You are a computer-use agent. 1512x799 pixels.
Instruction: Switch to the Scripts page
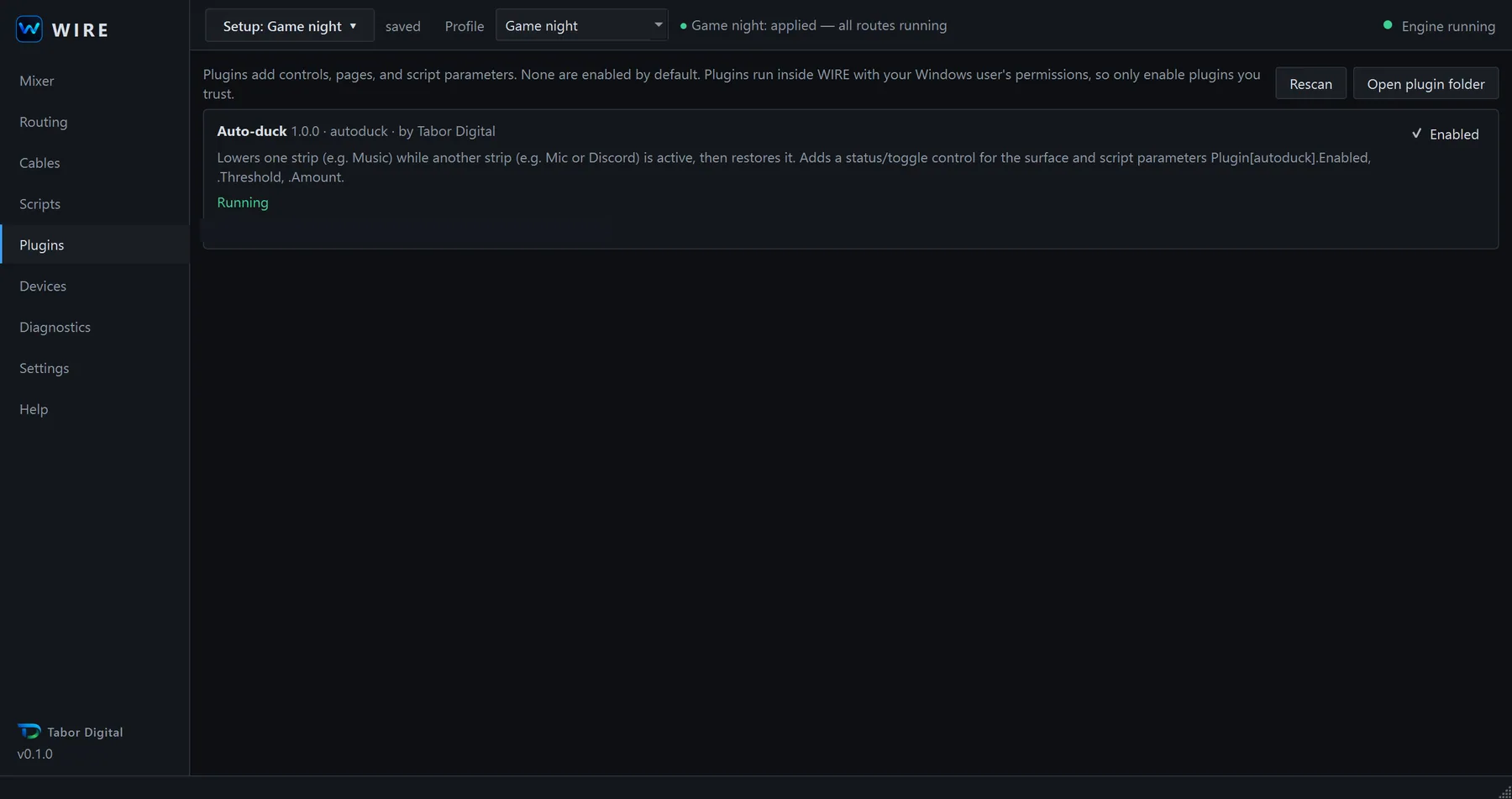pyautogui.click(x=95, y=204)
